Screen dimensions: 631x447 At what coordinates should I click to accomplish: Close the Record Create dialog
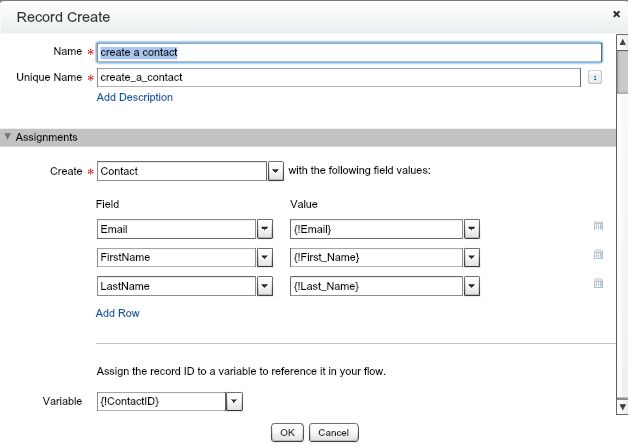click(616, 16)
